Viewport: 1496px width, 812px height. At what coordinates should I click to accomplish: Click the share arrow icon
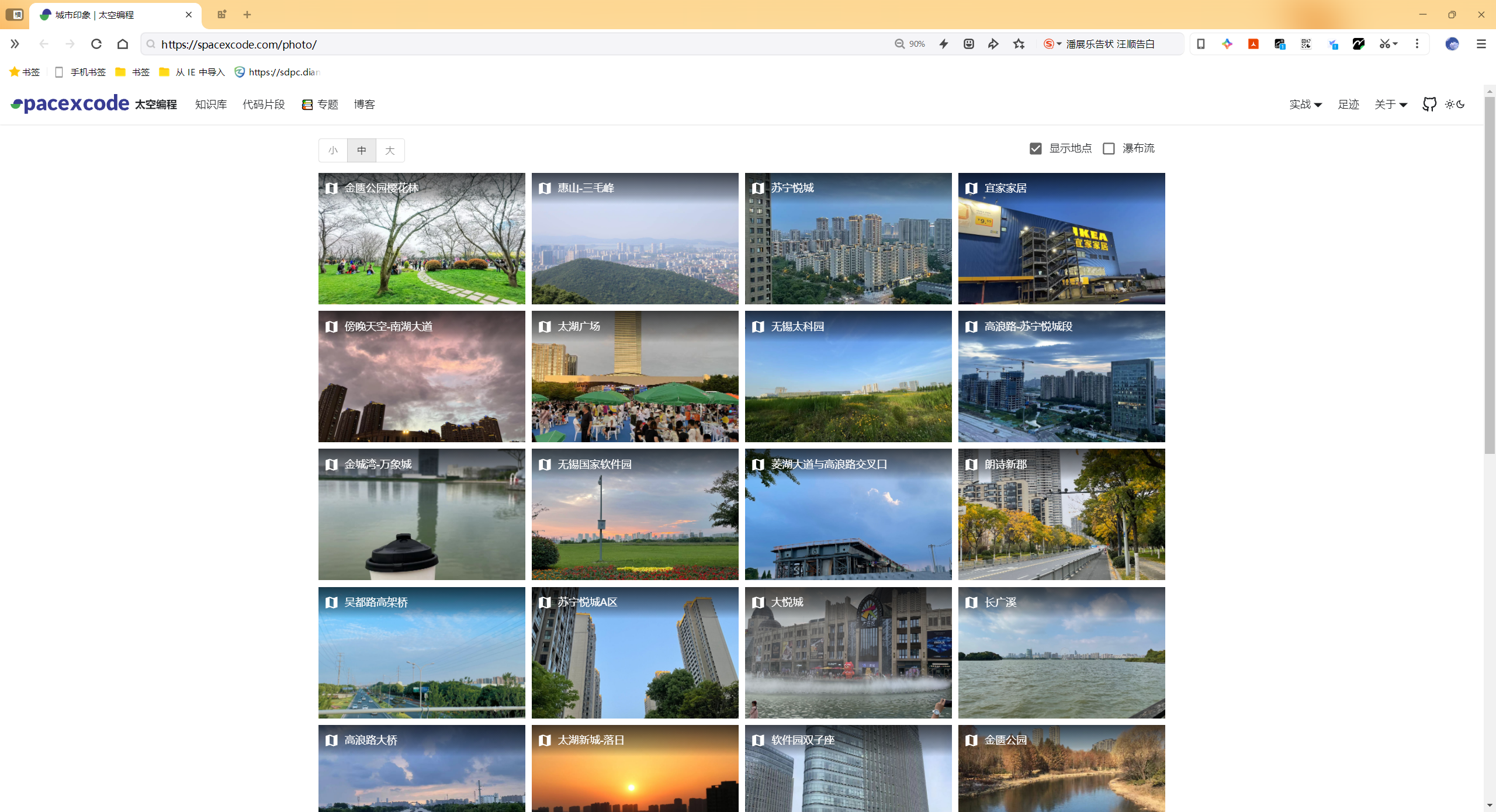993,44
